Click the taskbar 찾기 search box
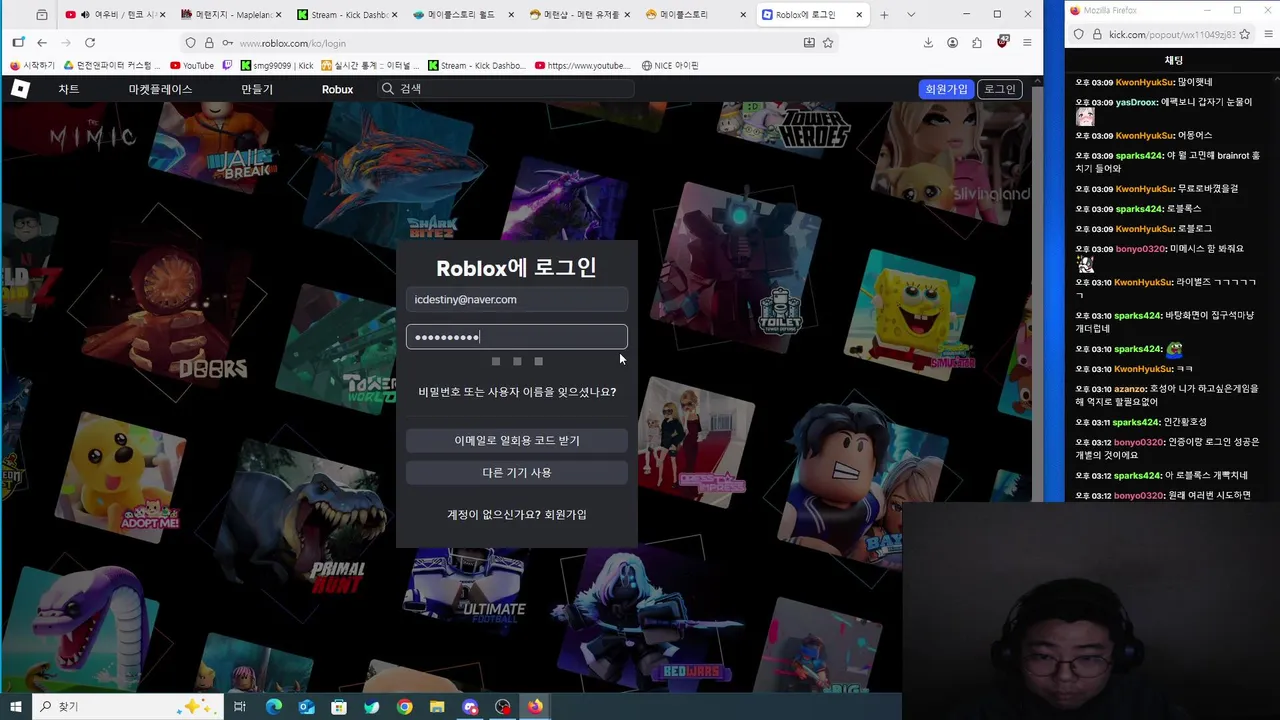Image resolution: width=1280 pixels, height=720 pixels. [x=126, y=706]
